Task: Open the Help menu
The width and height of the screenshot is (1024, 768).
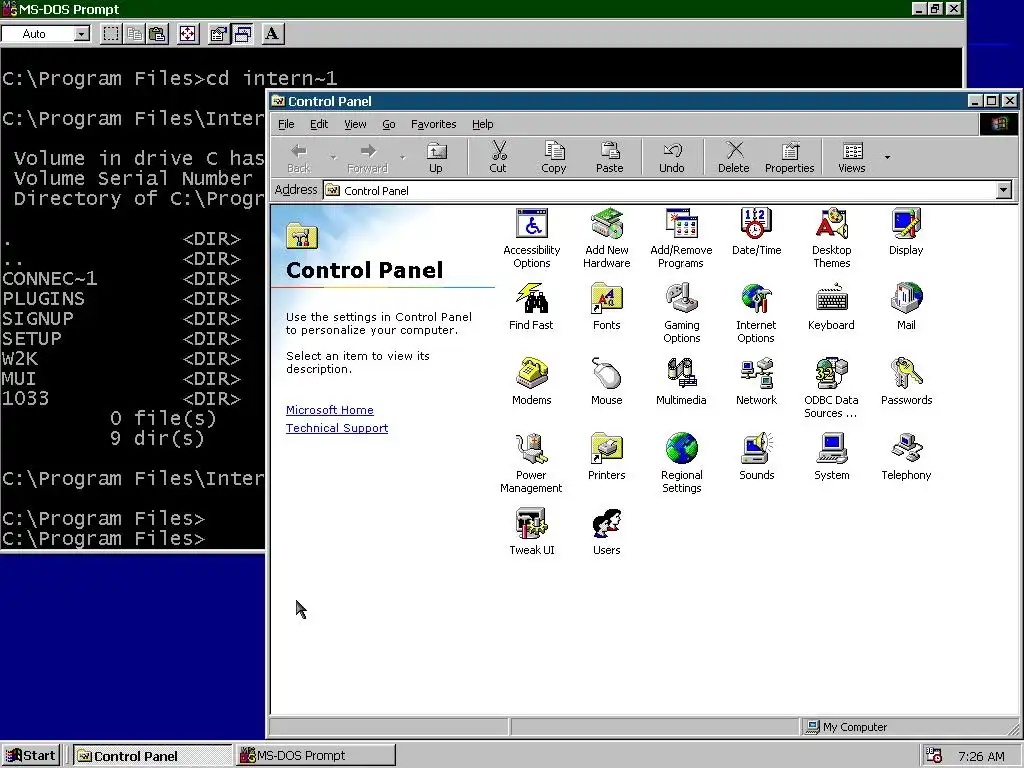Action: [483, 124]
